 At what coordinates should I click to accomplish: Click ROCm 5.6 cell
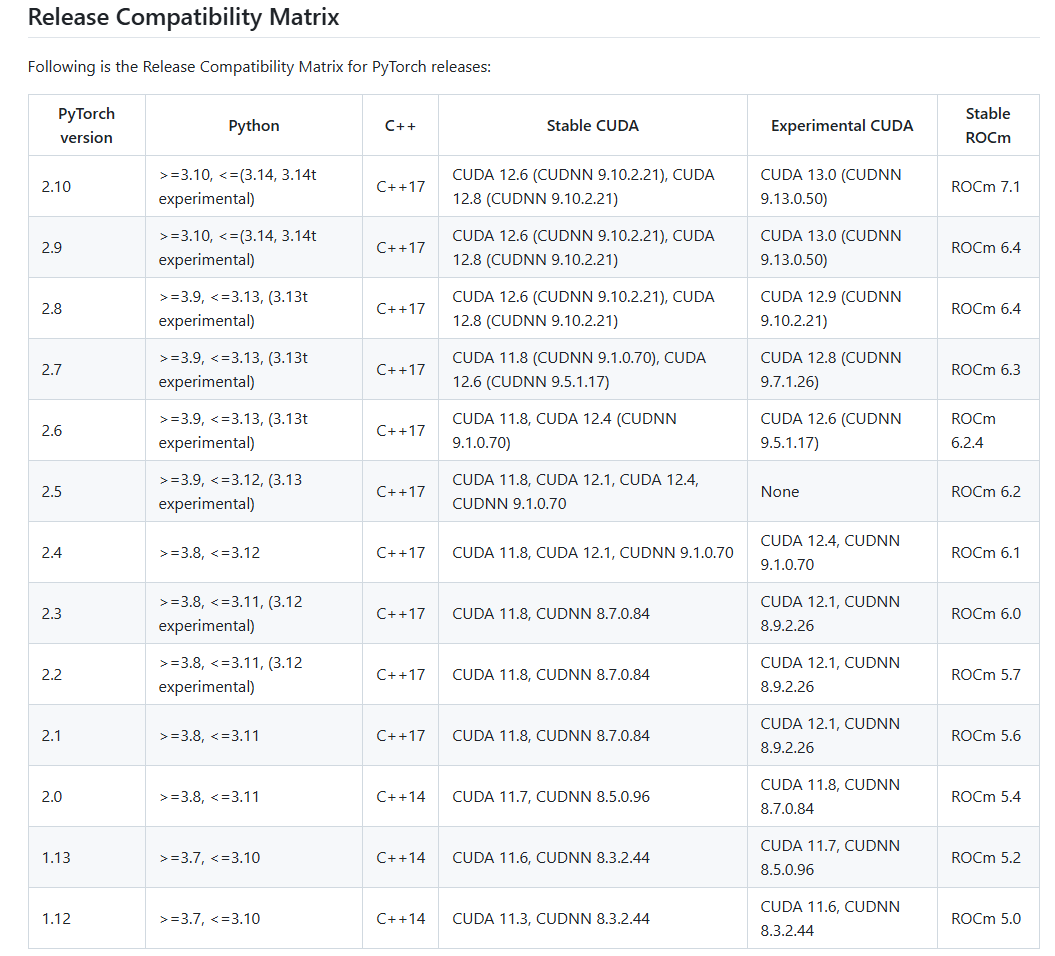tap(988, 735)
